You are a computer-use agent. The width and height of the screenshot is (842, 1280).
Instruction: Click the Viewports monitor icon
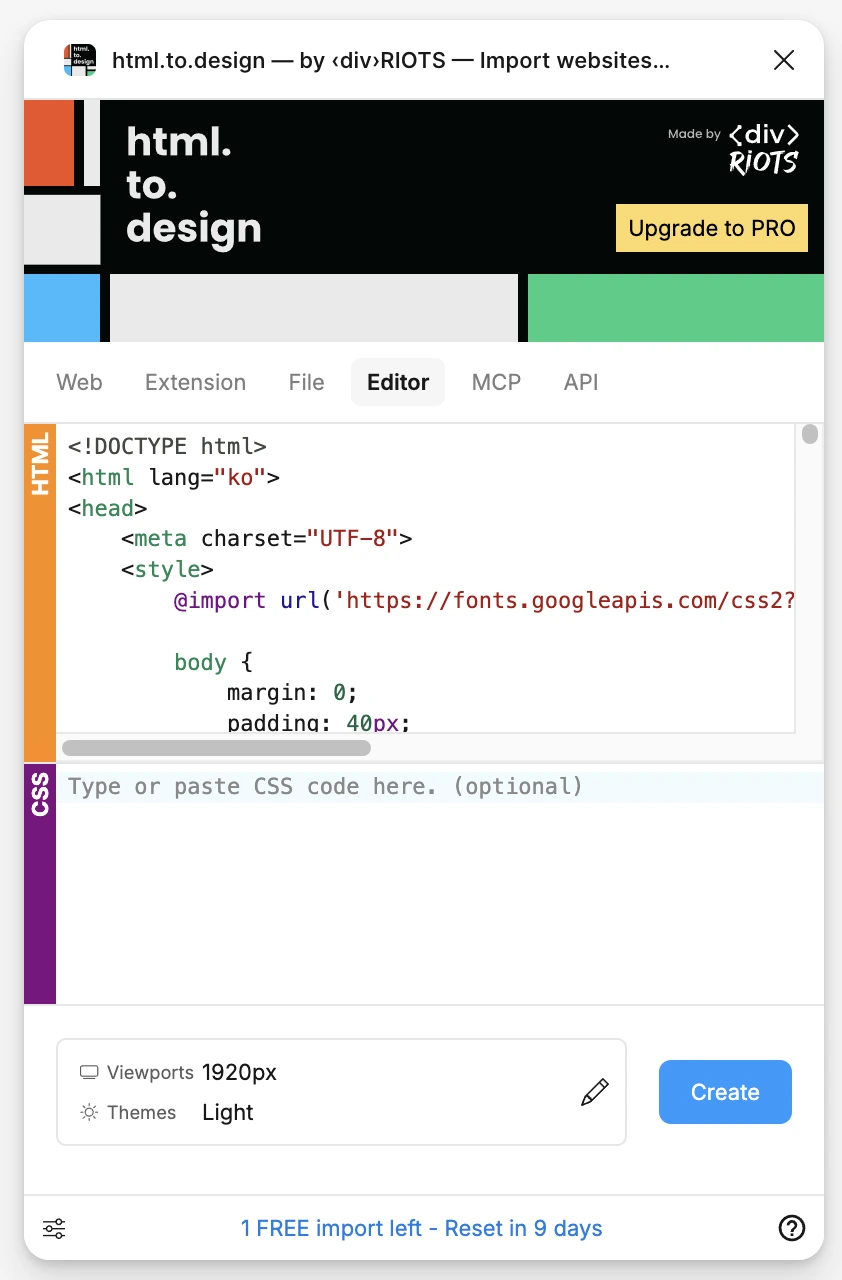90,1073
